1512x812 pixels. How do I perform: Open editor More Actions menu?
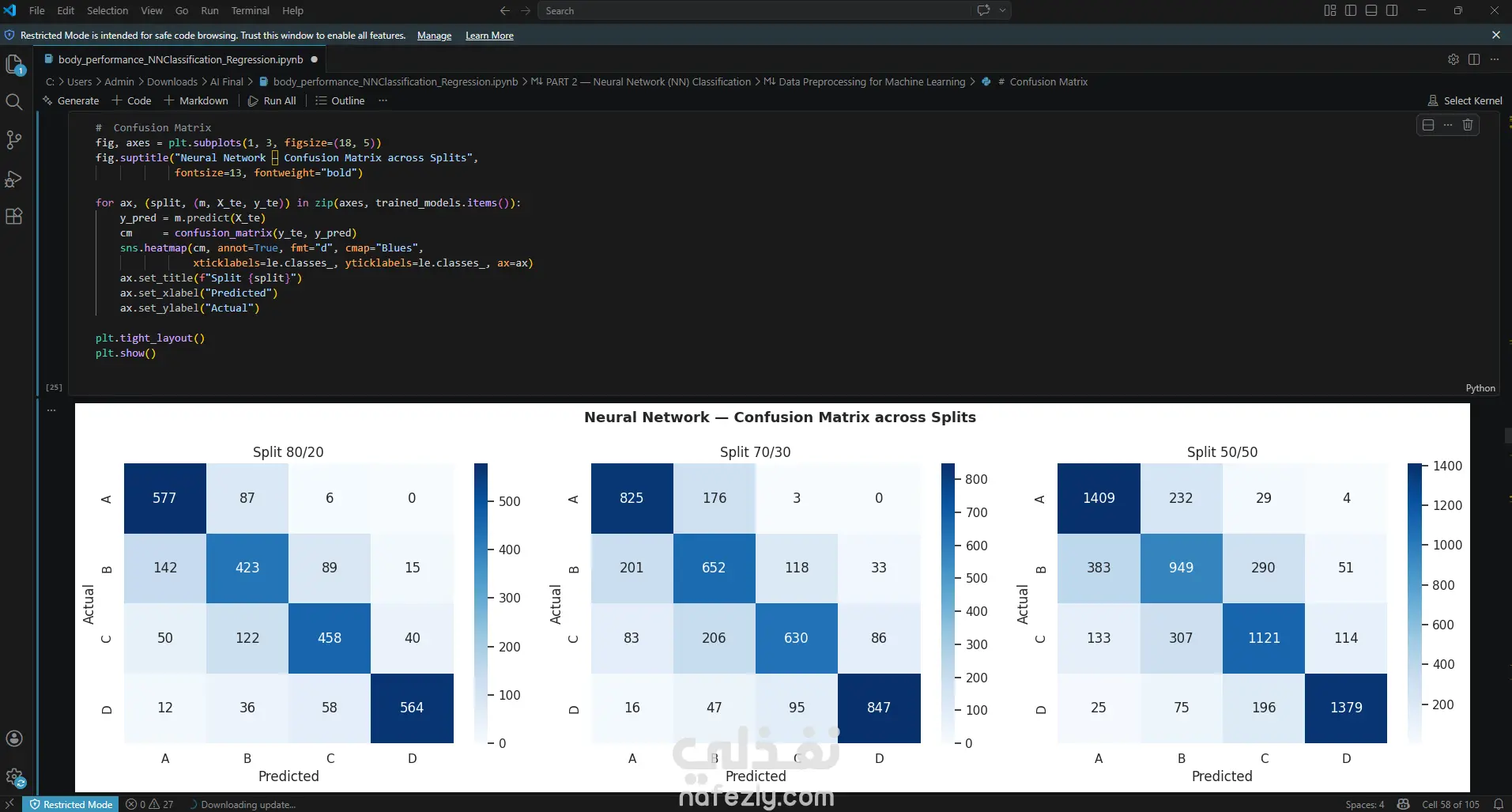pos(1495,59)
